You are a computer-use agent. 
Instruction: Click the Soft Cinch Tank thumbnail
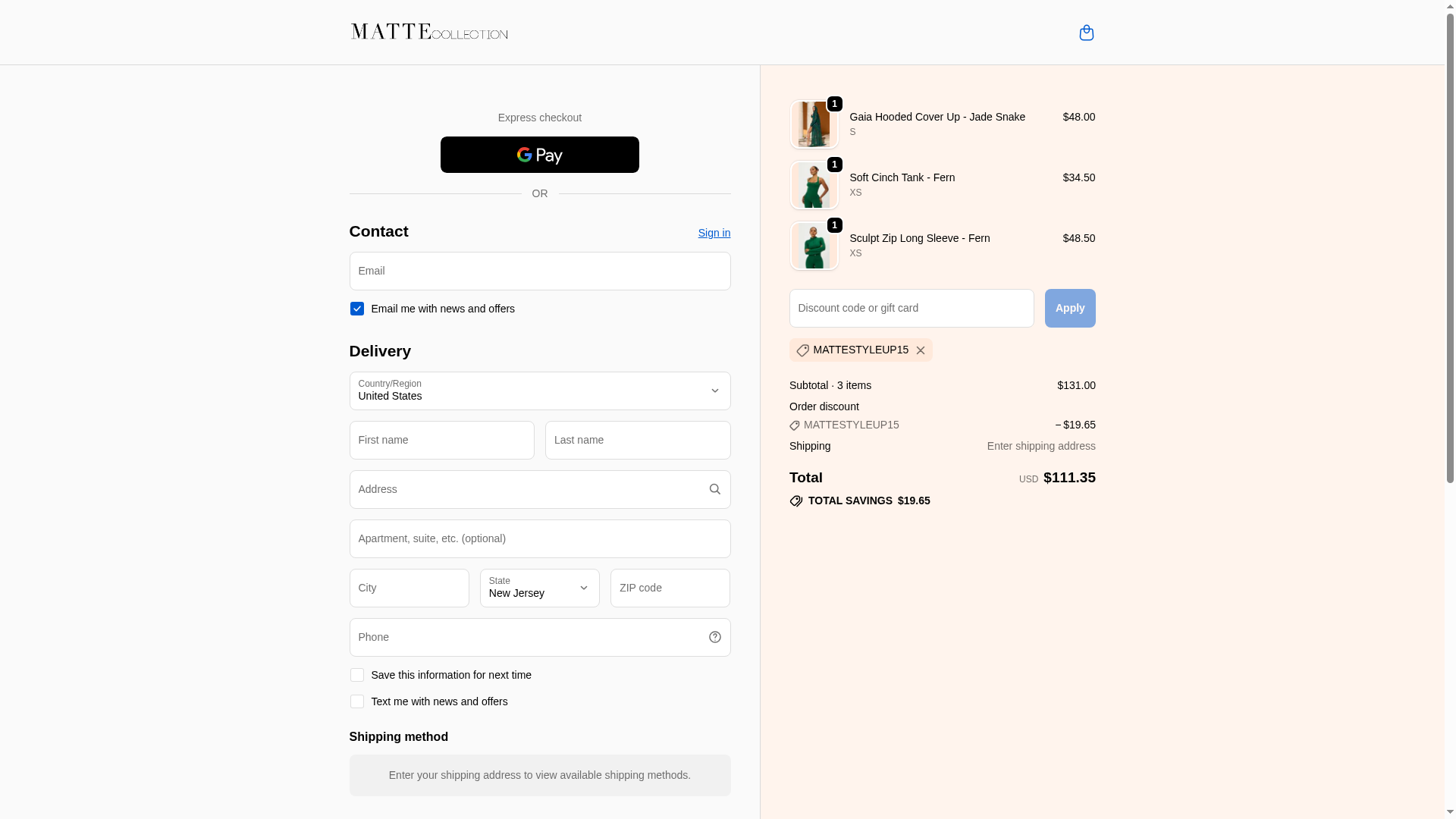(x=814, y=185)
